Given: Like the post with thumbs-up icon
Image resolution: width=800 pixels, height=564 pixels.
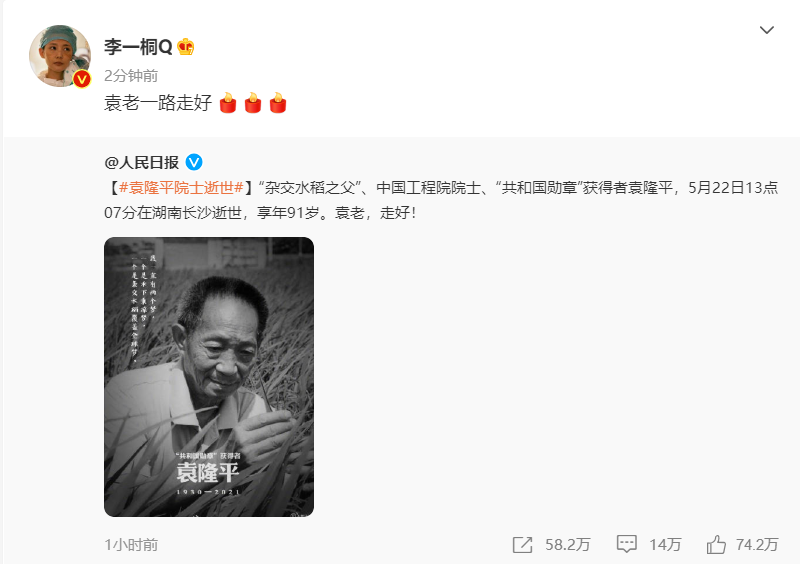Looking at the screenshot, I should [716, 544].
